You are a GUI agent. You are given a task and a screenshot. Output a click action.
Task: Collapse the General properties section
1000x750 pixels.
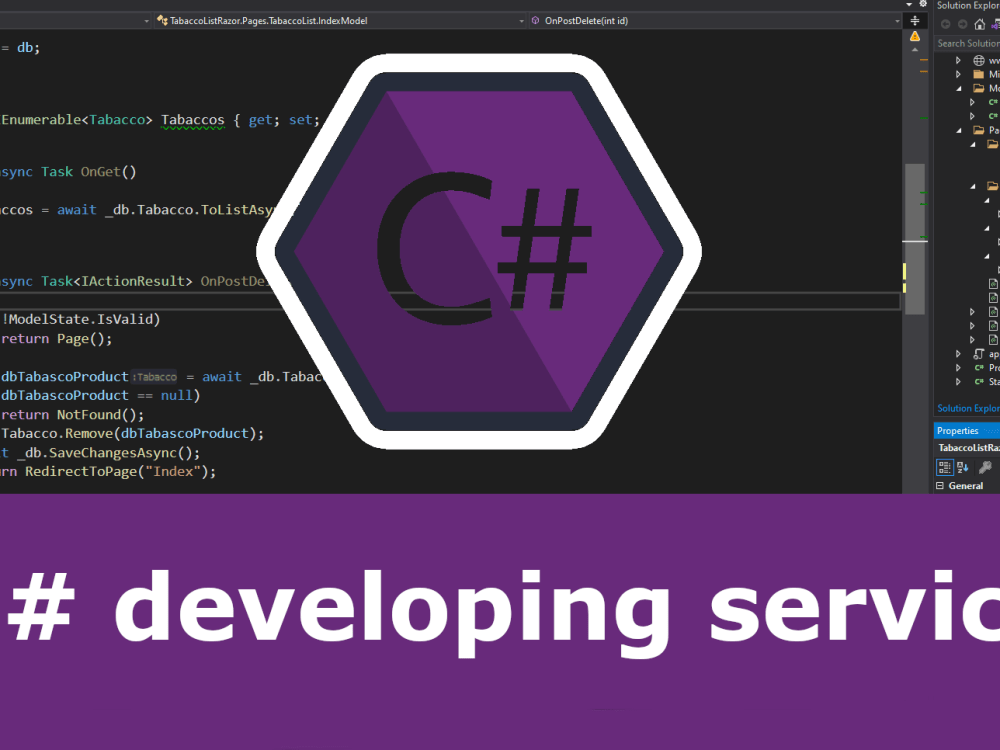click(939, 485)
